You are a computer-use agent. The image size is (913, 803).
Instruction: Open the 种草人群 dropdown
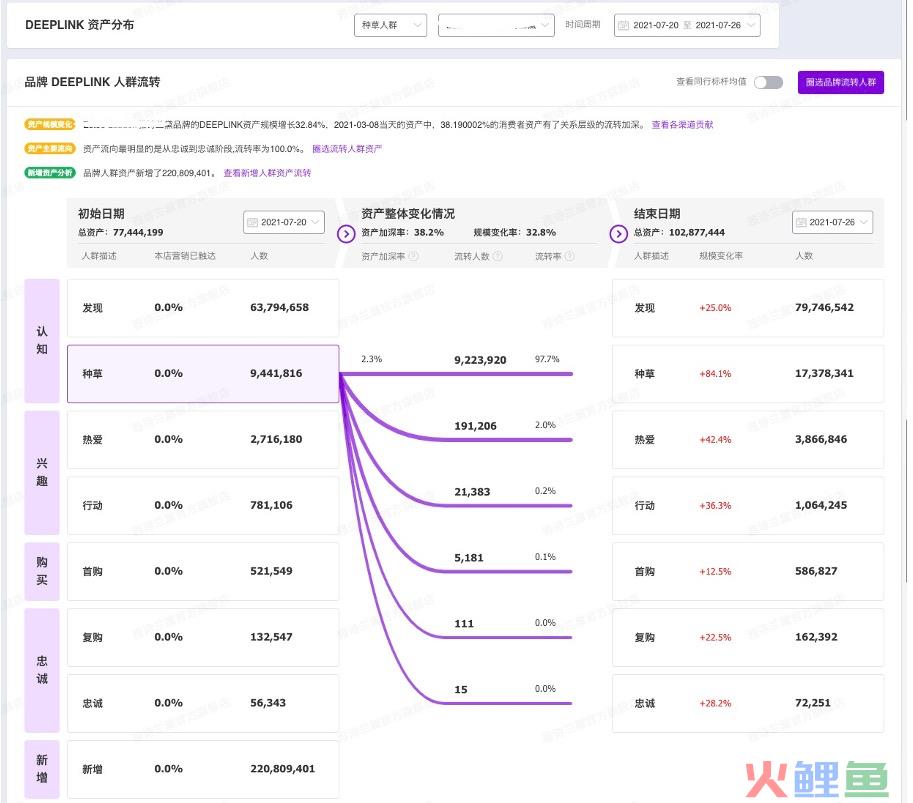[x=390, y=25]
